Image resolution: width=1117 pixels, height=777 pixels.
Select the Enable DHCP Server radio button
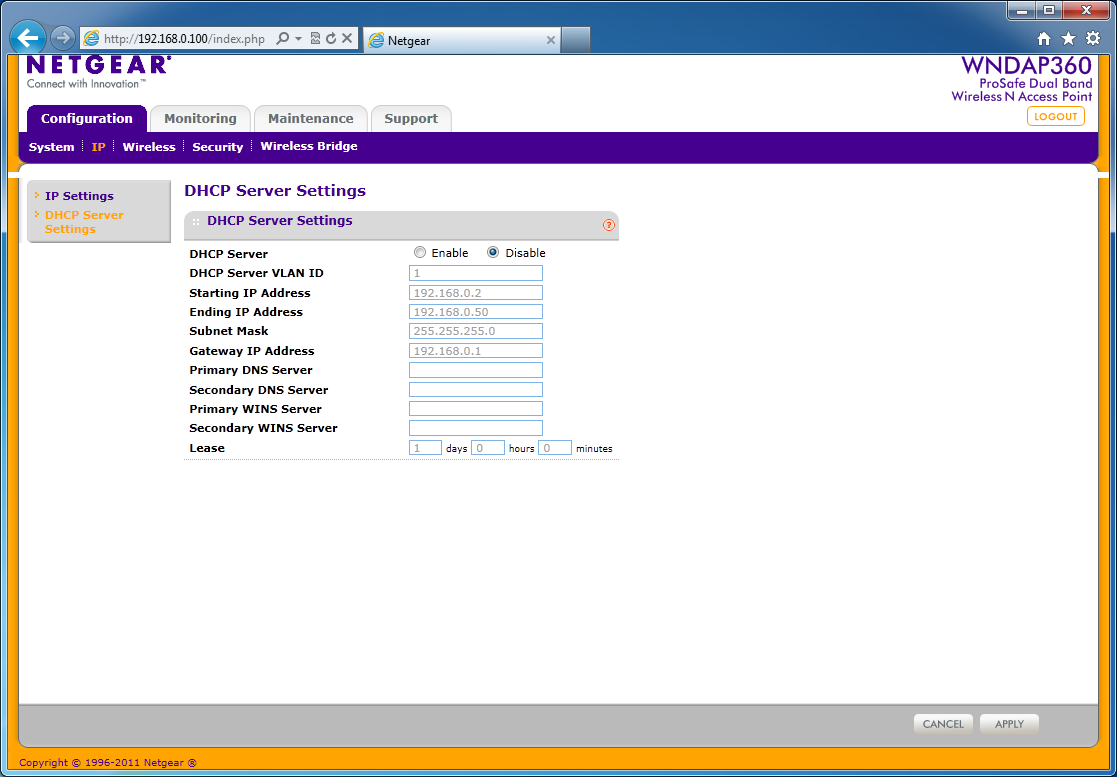(420, 252)
